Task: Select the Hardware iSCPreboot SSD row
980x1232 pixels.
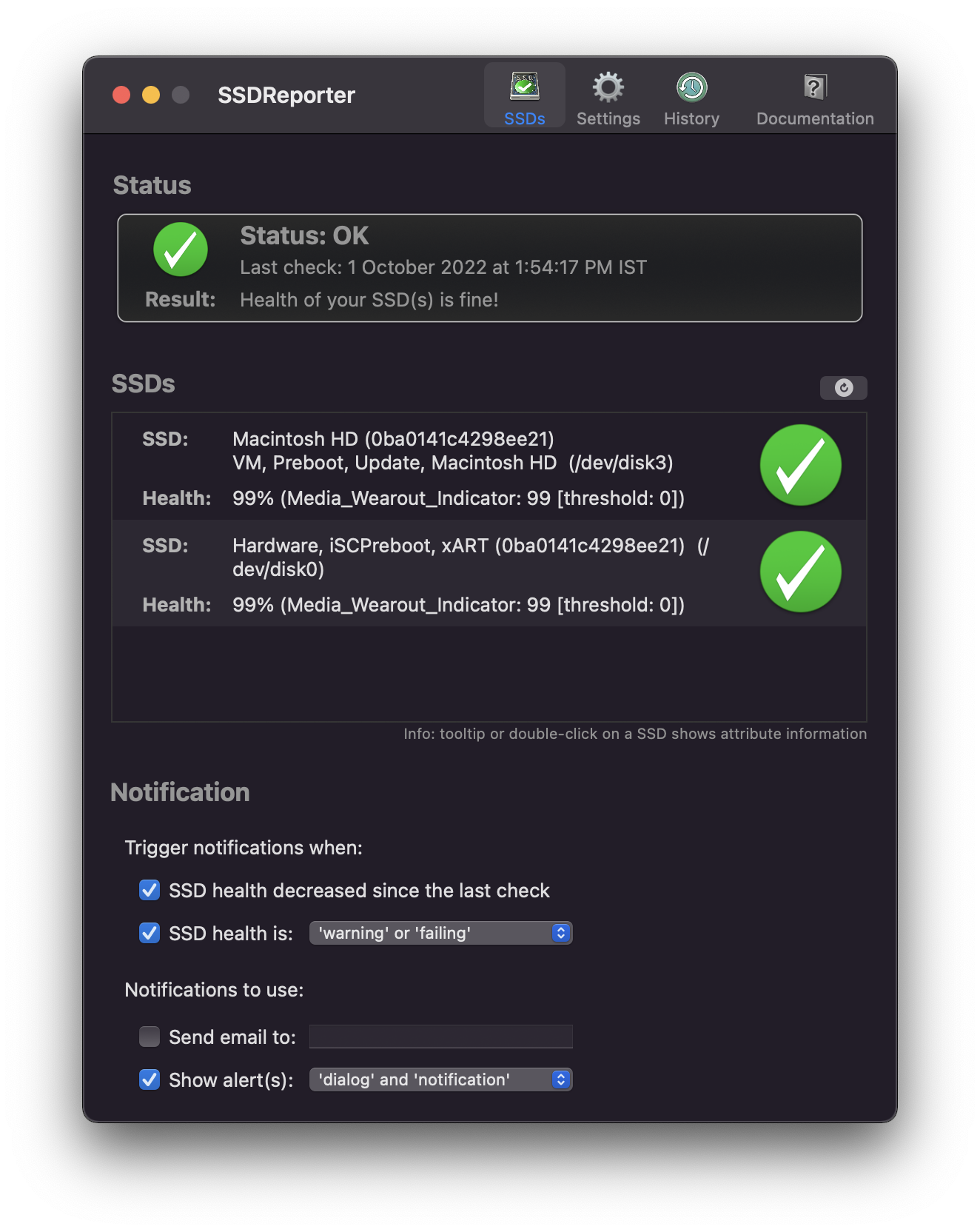Action: pyautogui.click(x=444, y=572)
